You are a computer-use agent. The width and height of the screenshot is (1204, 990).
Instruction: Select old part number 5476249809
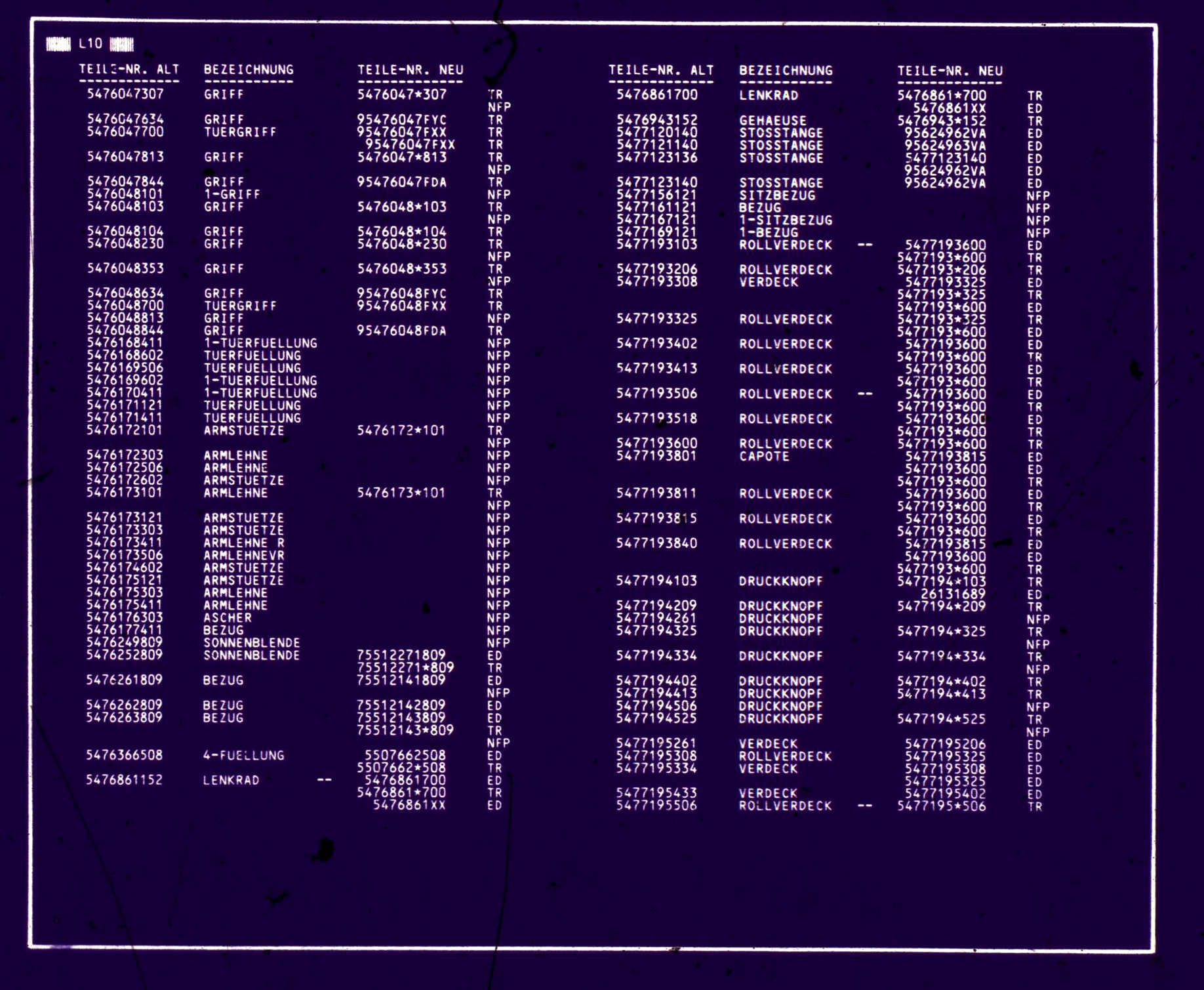click(x=125, y=642)
